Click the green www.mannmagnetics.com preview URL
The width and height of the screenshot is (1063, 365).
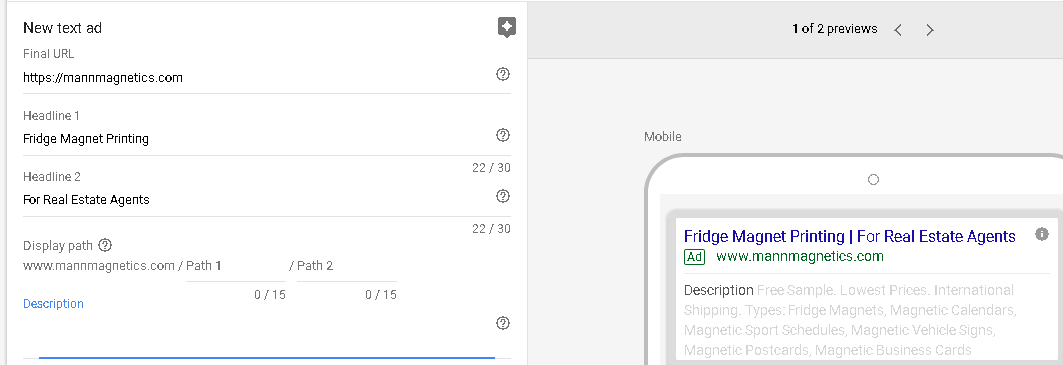tap(799, 256)
